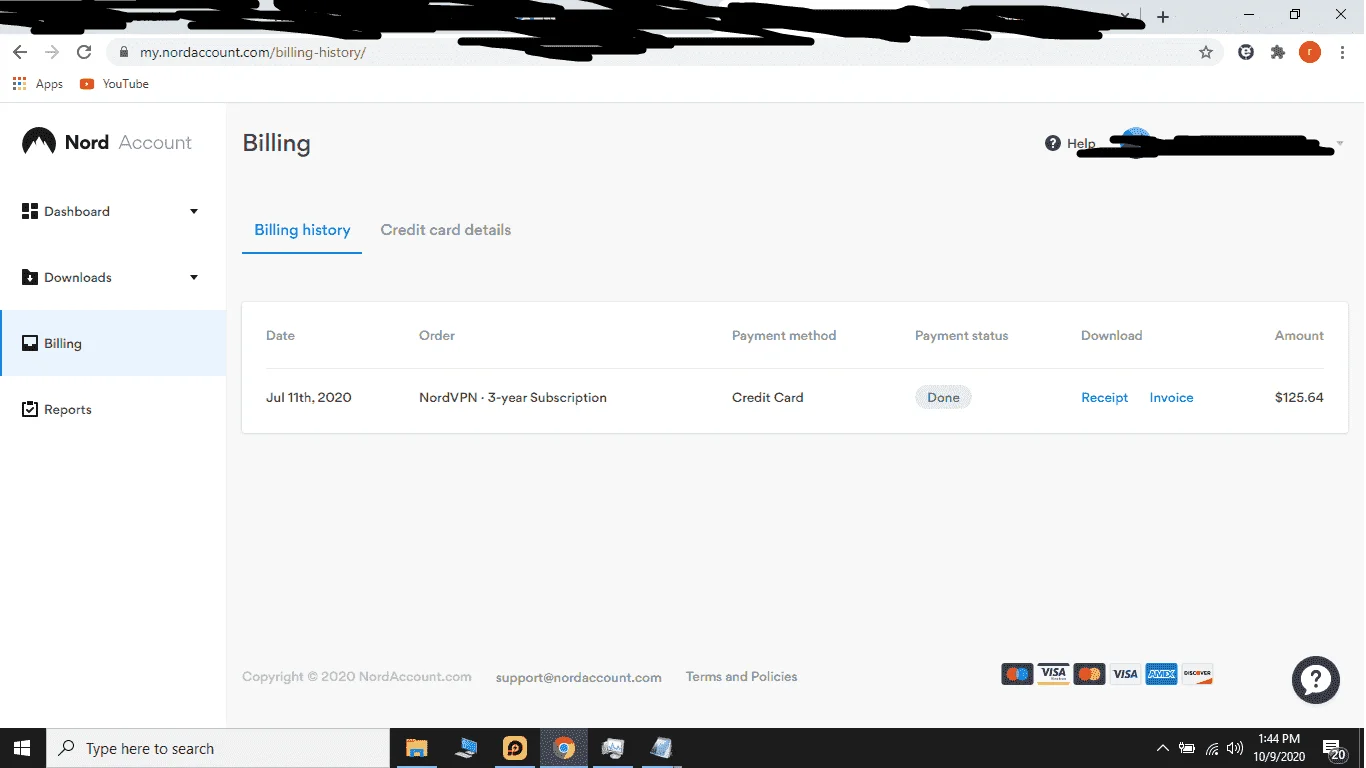This screenshot has height=768, width=1366.
Task: Click the Credit Card payment method cell
Action: [x=768, y=397]
